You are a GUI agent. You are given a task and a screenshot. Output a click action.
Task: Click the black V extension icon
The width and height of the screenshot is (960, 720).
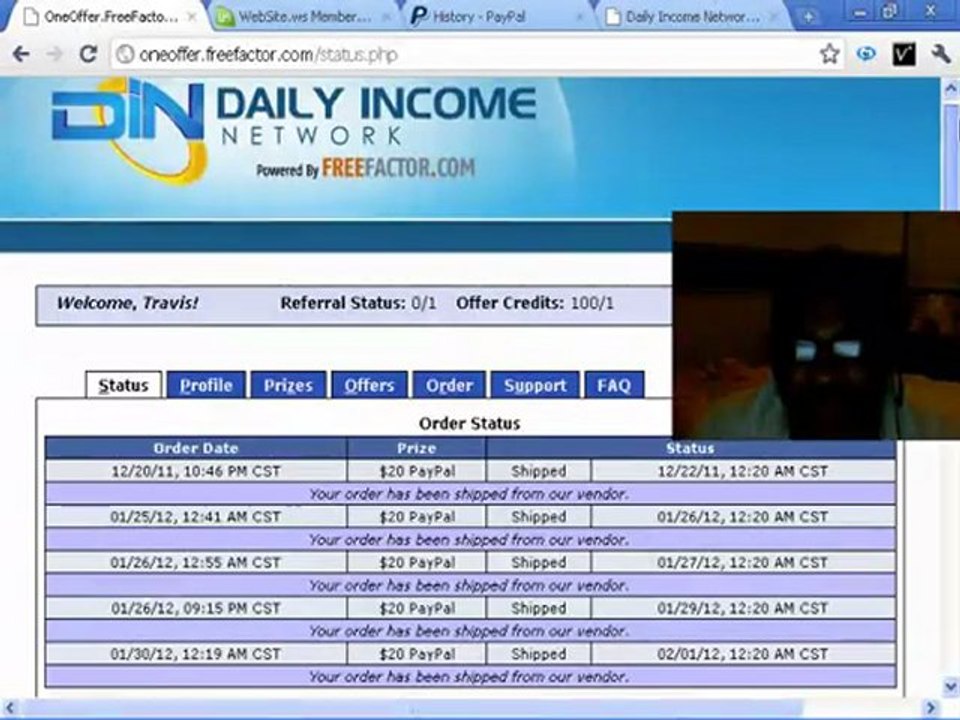click(904, 54)
